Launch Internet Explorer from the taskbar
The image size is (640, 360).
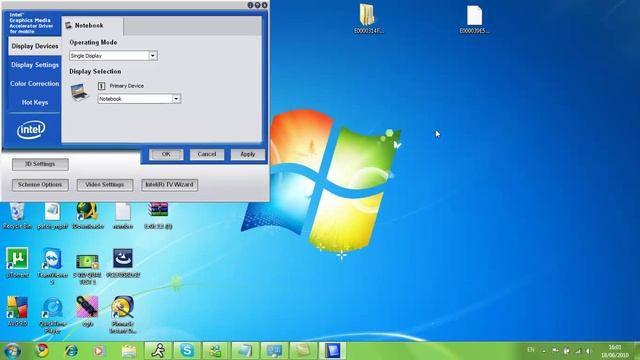click(x=71, y=351)
